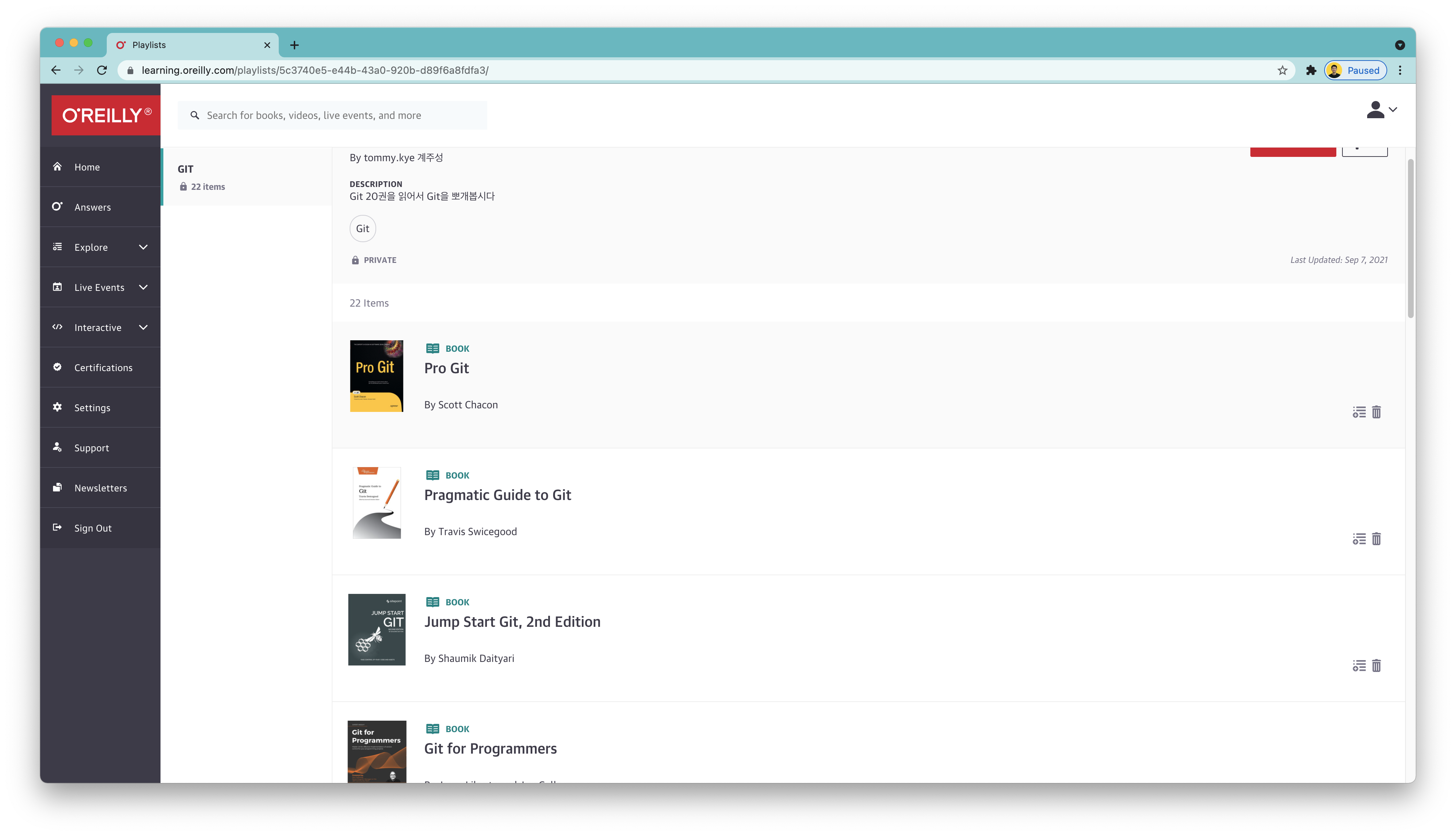Delete Jump Start Git from playlist
This screenshot has width=1456, height=836.
coord(1377,666)
